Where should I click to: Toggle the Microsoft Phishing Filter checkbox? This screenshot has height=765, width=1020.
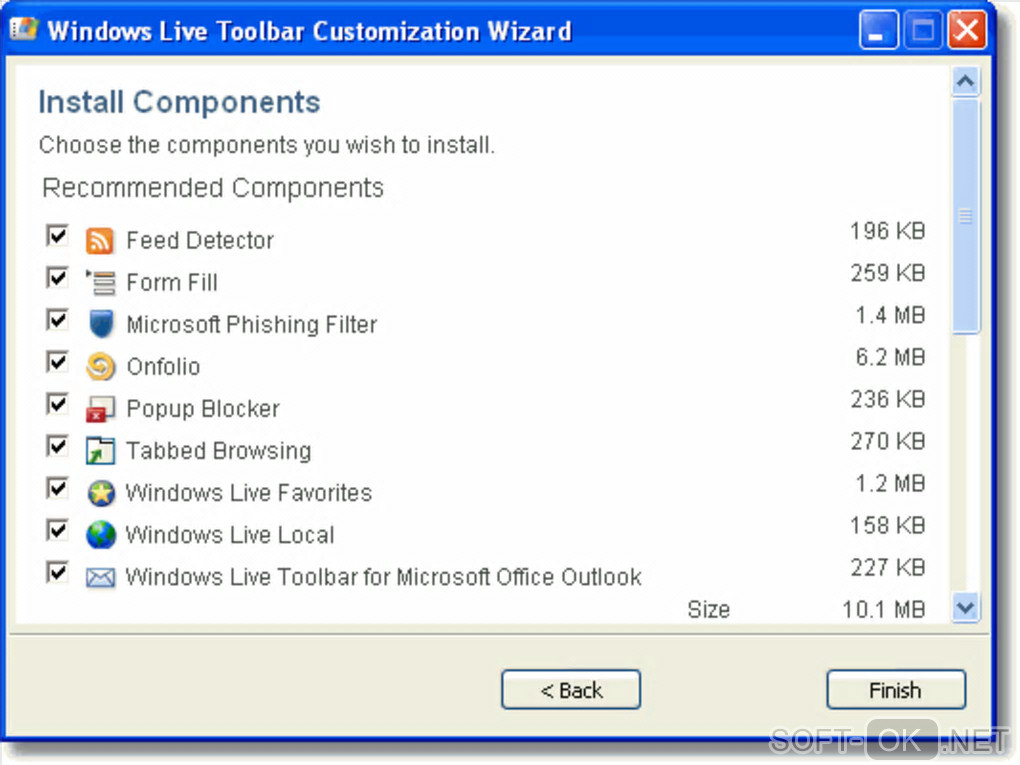(57, 319)
